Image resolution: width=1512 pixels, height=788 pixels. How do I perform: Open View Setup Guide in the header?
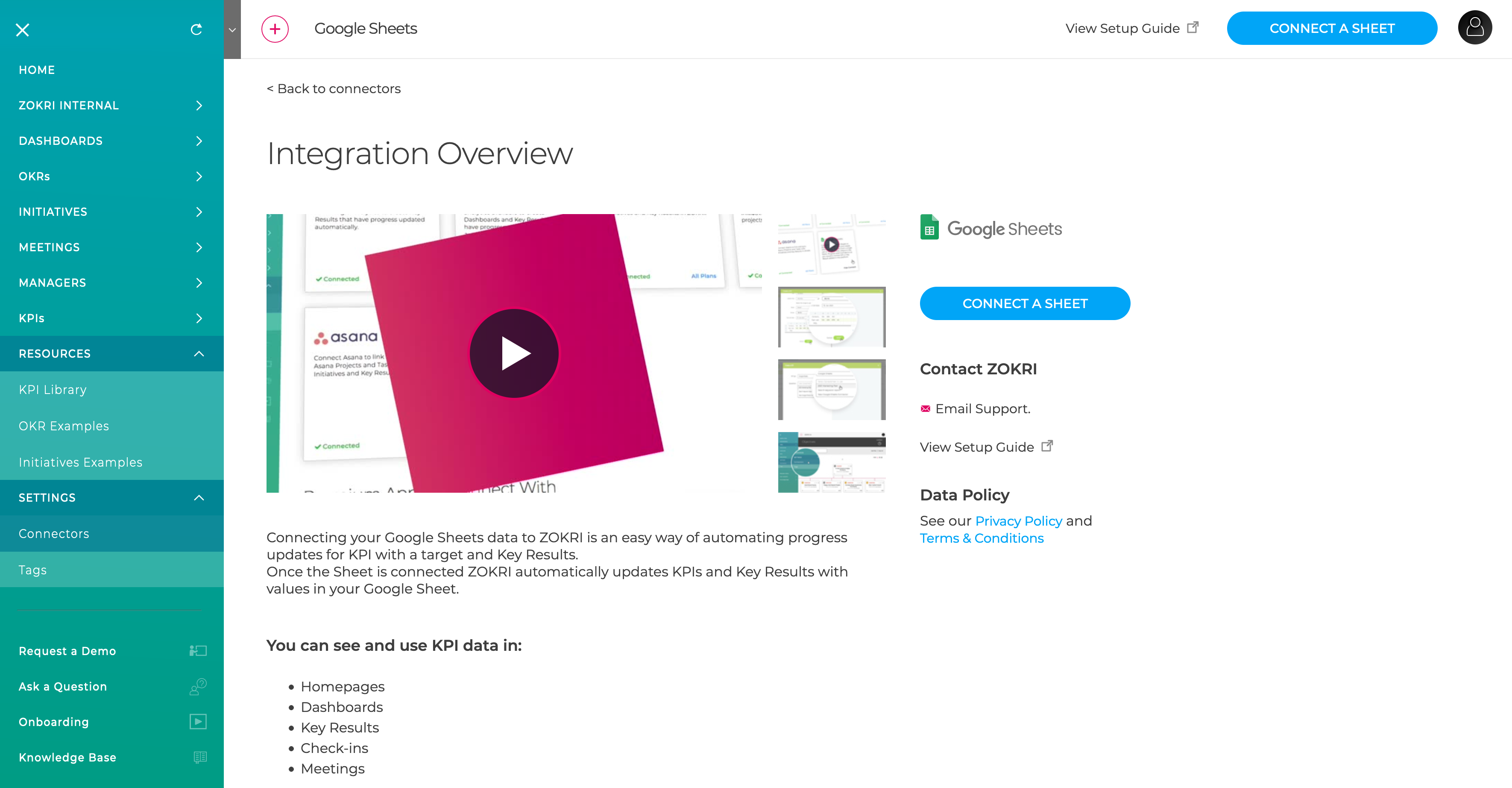click(1122, 28)
